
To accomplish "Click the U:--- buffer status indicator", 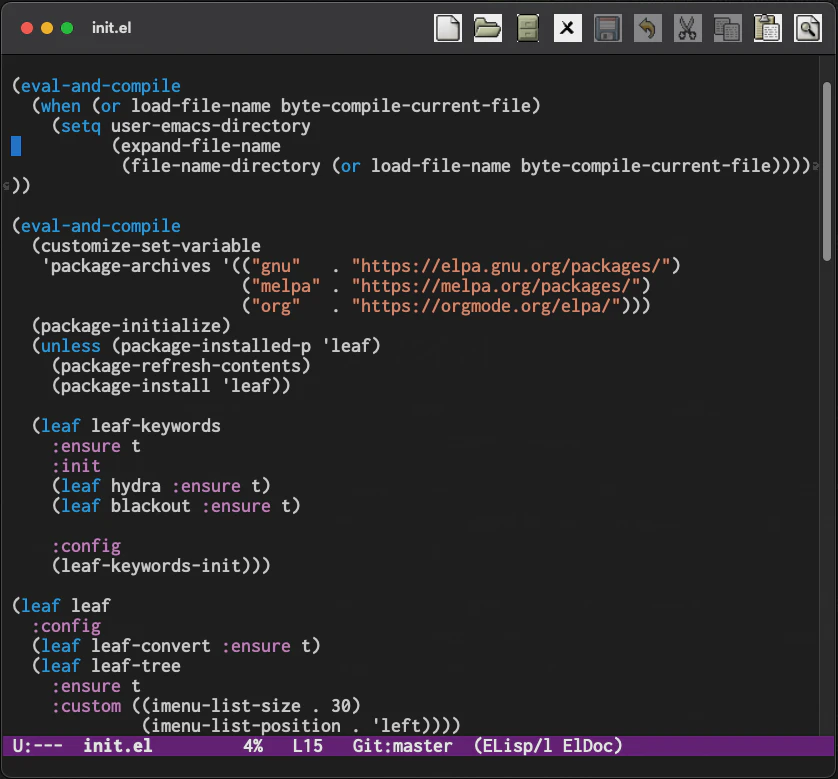I will pyautogui.click(x=37, y=745).
